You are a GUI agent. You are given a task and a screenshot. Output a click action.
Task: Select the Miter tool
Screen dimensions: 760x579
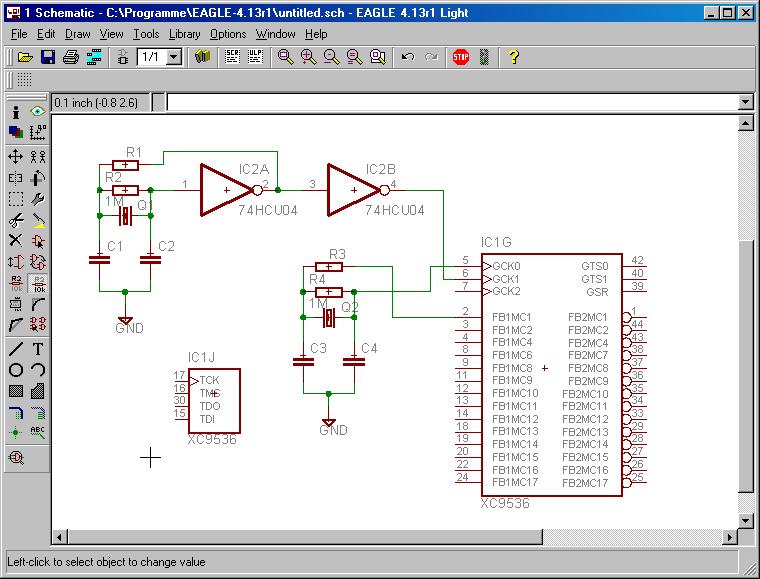[37, 304]
